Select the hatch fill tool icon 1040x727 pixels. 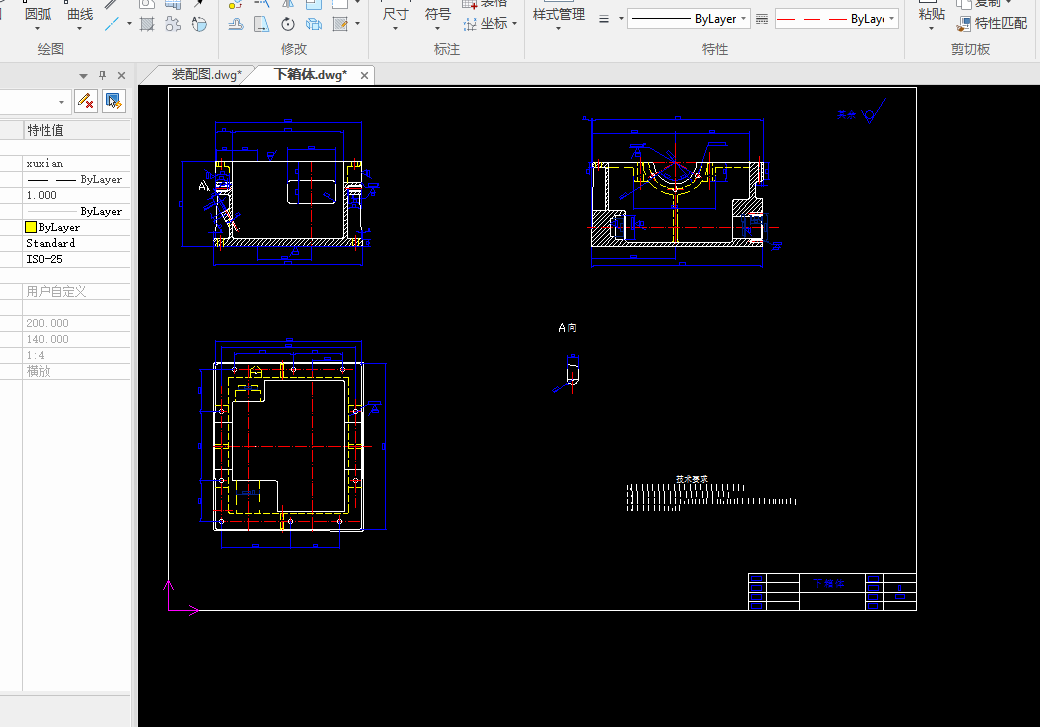coord(147,25)
